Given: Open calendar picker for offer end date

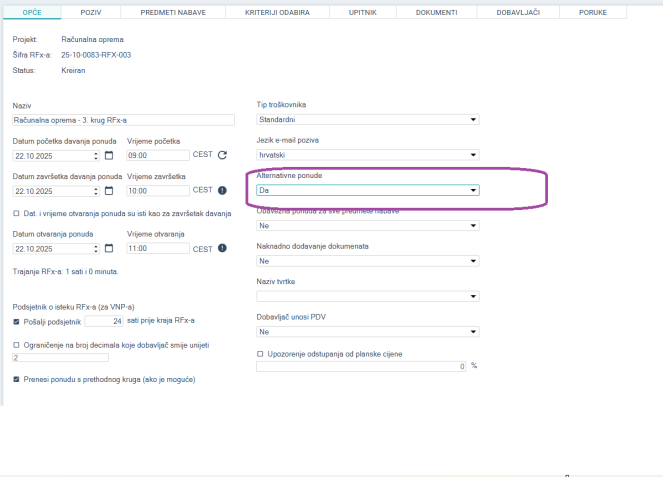Looking at the screenshot, I should coord(109,190).
